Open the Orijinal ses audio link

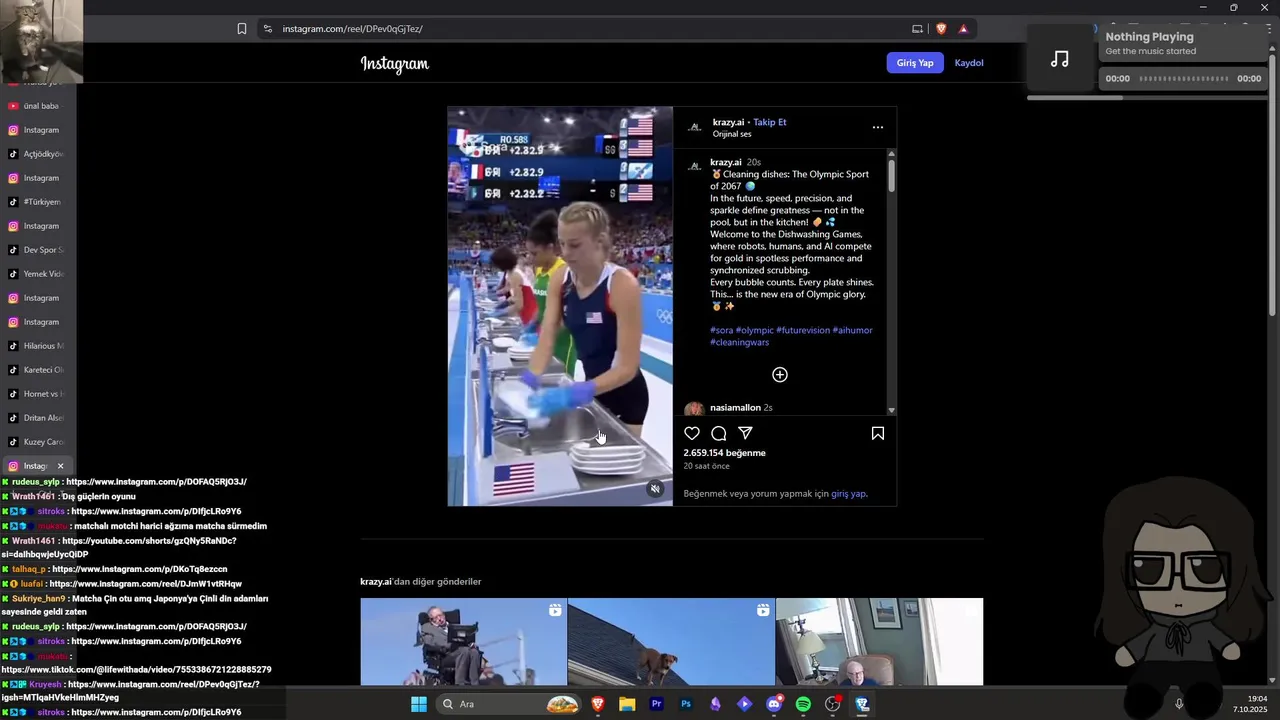tap(732, 134)
